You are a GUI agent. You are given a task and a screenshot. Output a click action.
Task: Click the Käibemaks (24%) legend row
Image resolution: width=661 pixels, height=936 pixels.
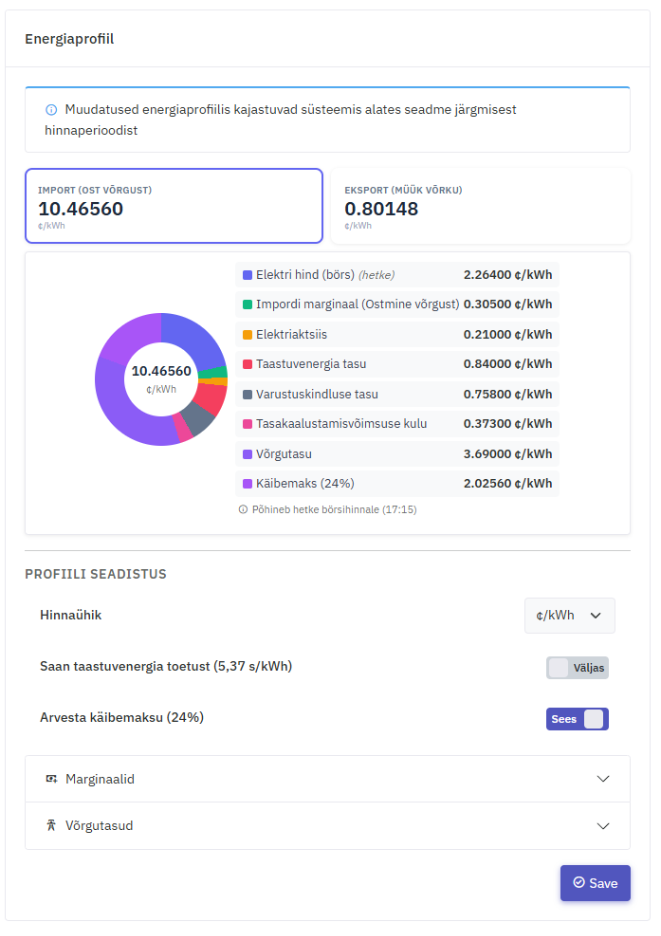(x=397, y=484)
